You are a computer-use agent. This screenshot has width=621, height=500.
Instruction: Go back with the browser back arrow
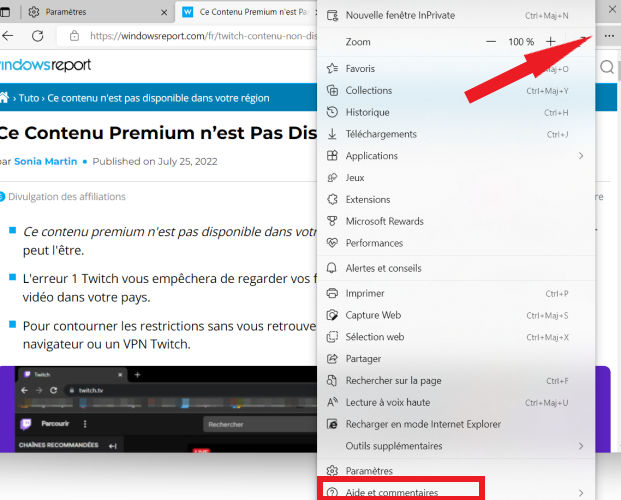8,36
